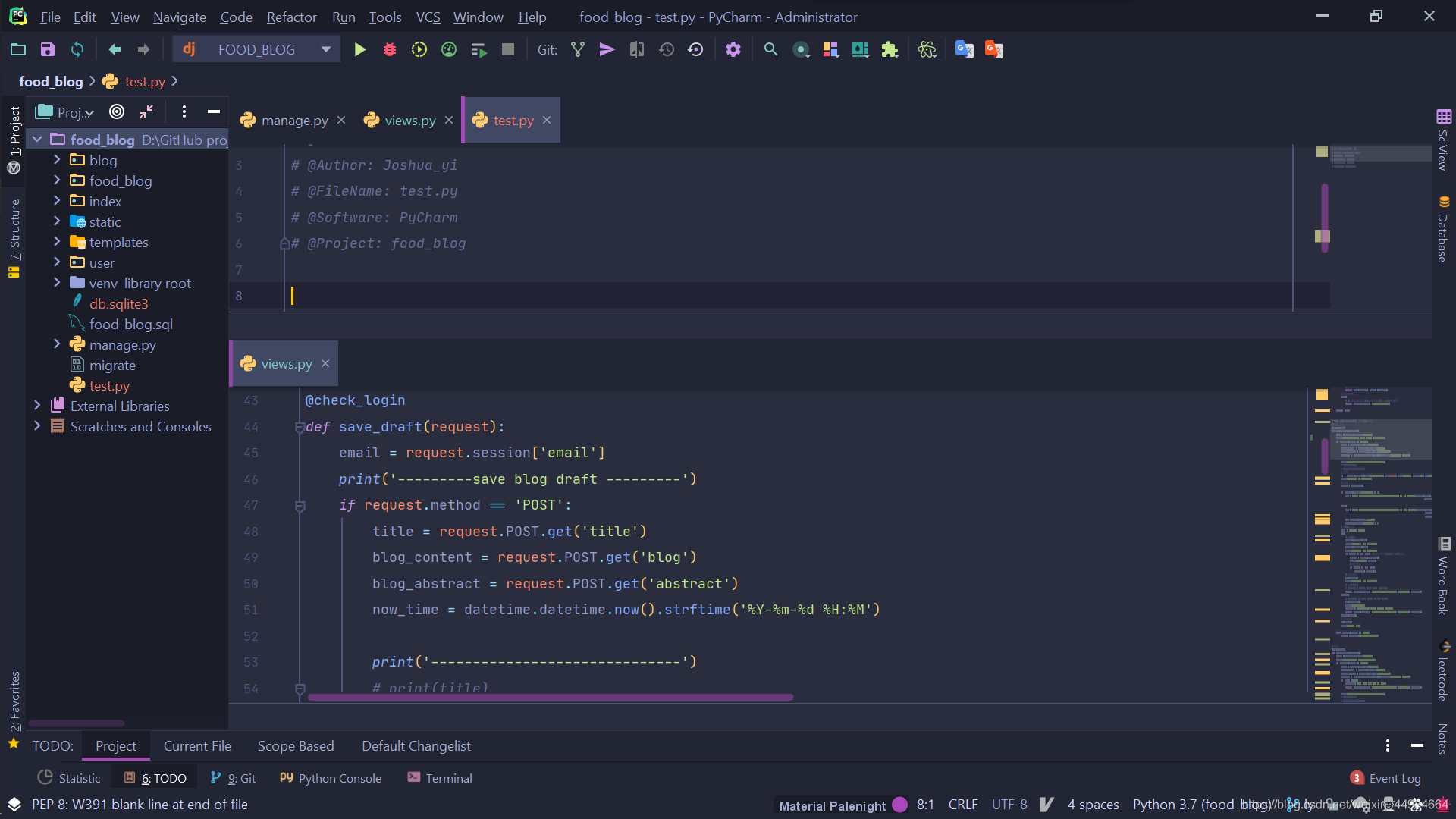
Task: Click the Git history clock icon
Action: [667, 50]
